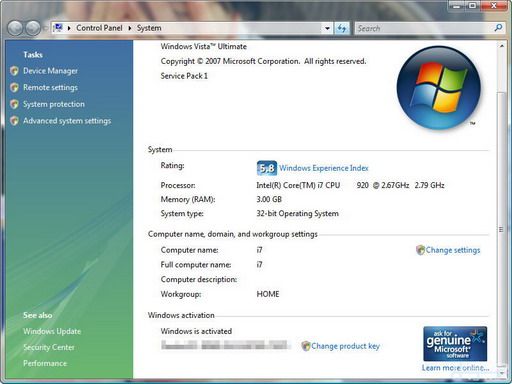This screenshot has width=512, height=384.
Task: Click Windows is activated text
Action: click(196, 331)
